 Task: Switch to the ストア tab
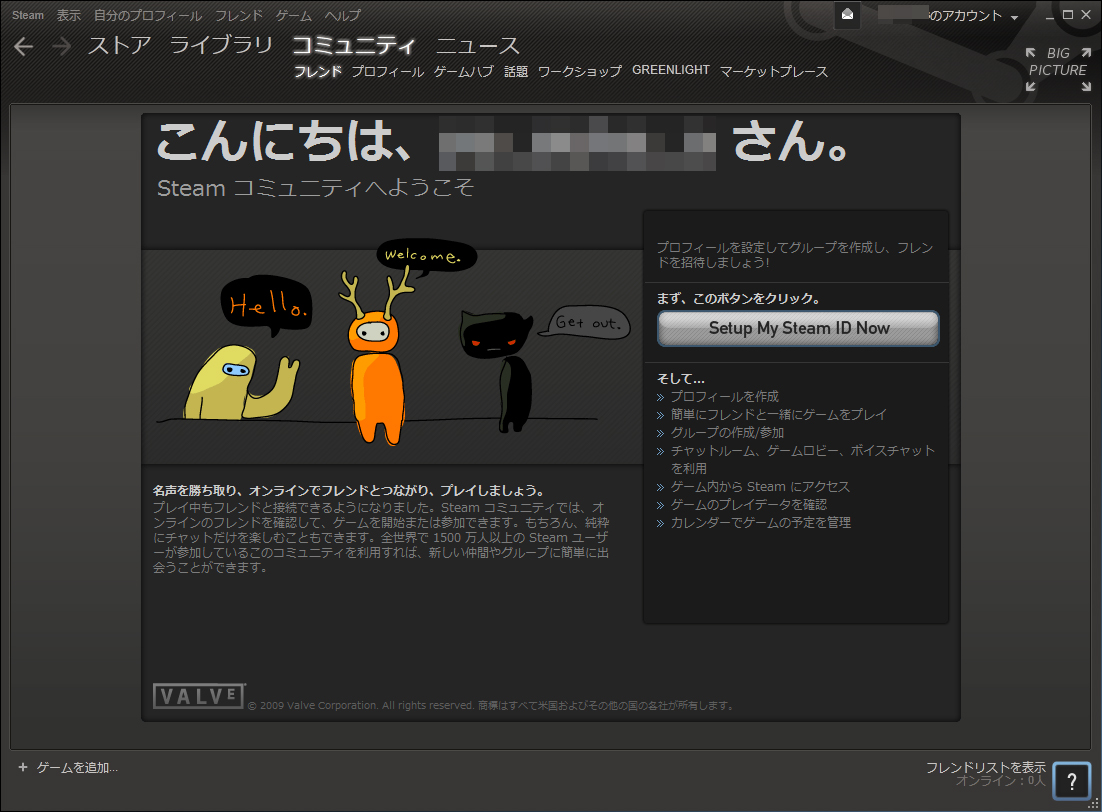[x=119, y=45]
